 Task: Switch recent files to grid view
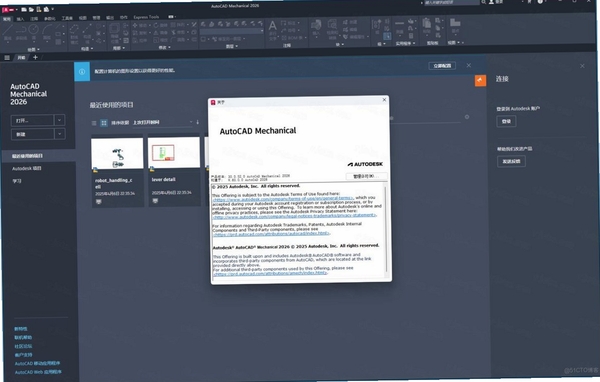[x=104, y=123]
